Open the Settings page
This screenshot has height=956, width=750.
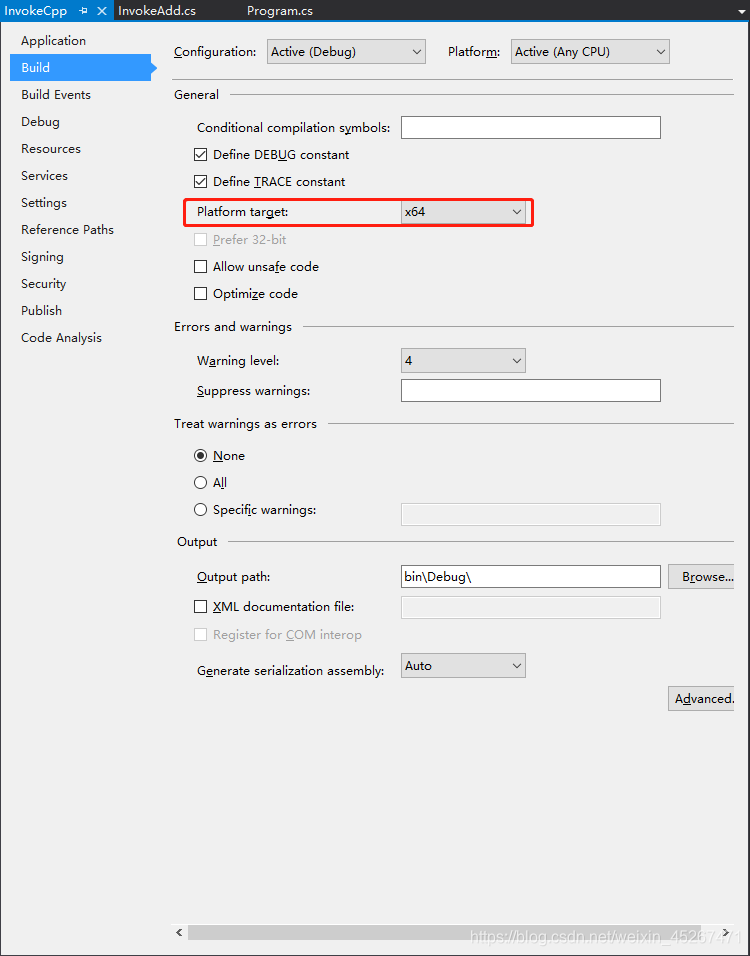pyautogui.click(x=44, y=202)
